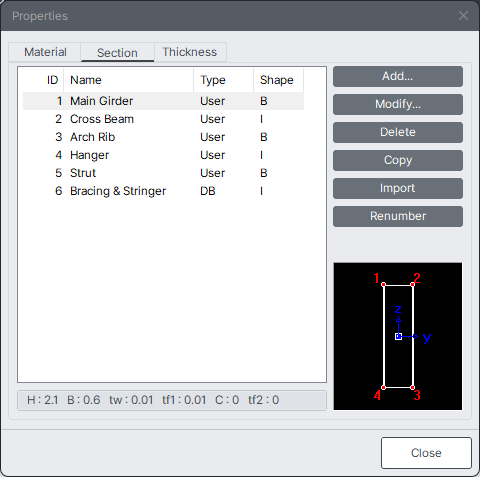Sort sections by Type column header
The image size is (480, 477).
click(223, 80)
